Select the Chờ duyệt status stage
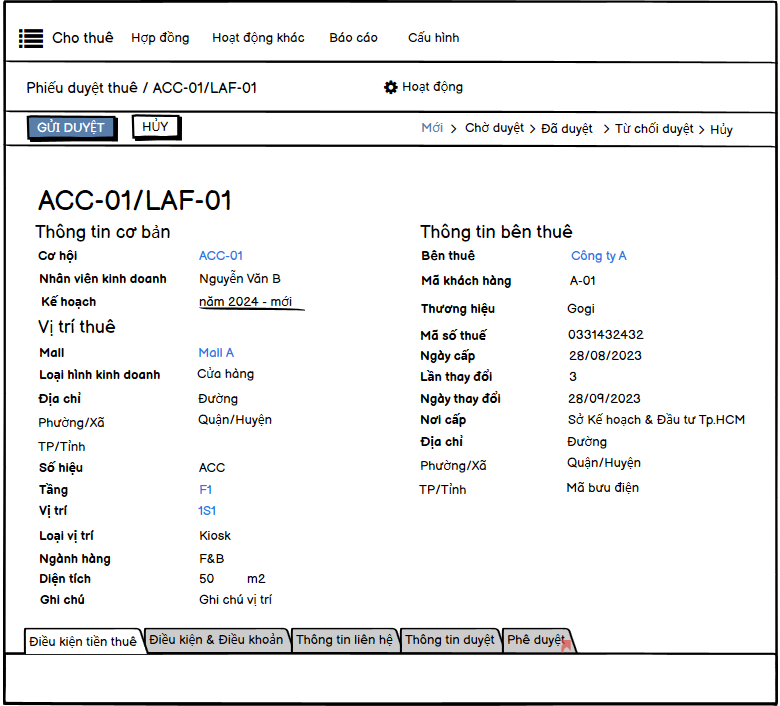 pos(494,128)
